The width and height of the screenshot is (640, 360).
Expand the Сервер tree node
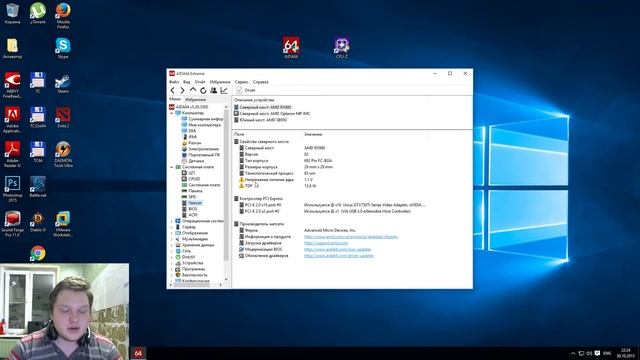pyautogui.click(x=172, y=227)
